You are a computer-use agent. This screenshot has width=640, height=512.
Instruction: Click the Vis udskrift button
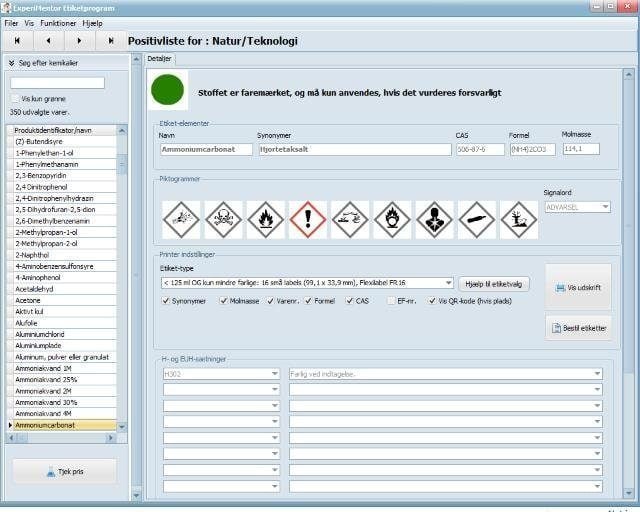click(578, 285)
